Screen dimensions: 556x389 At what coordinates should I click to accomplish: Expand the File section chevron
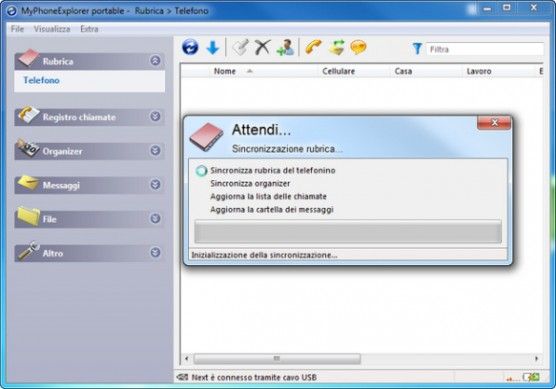[x=155, y=218]
